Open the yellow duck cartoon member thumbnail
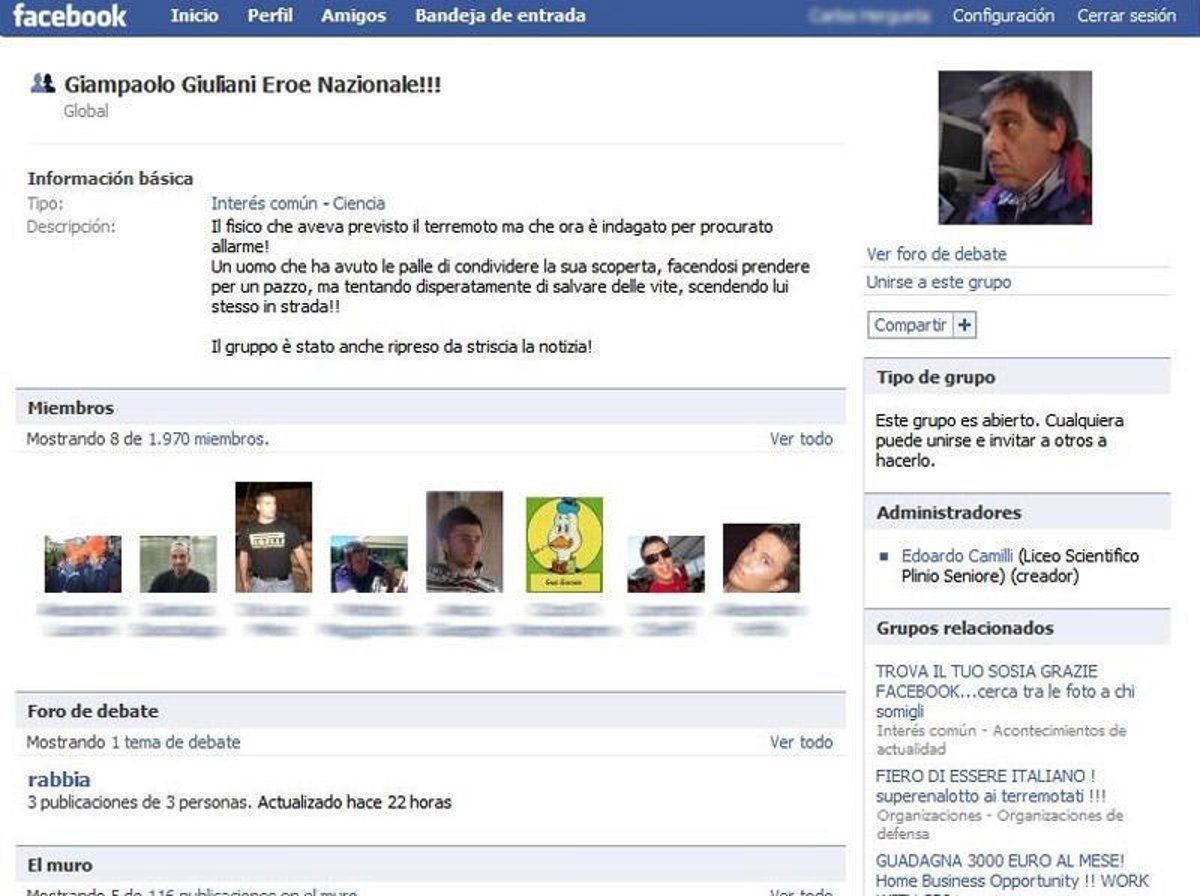This screenshot has width=1200, height=896. click(564, 545)
